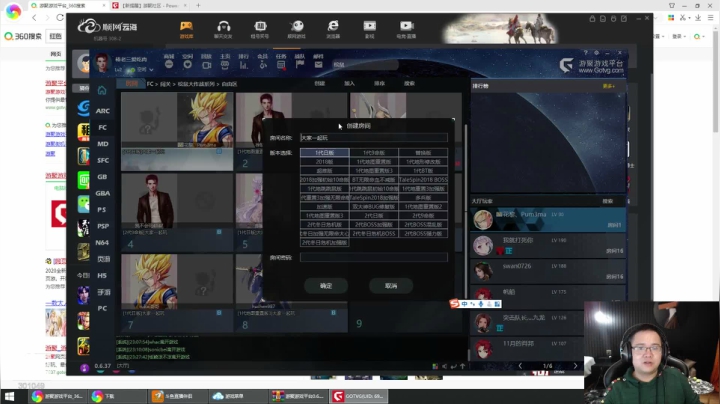This screenshot has height=404, width=720.
Task: Go to home icon in platform sidebar
Action: pos(102,90)
